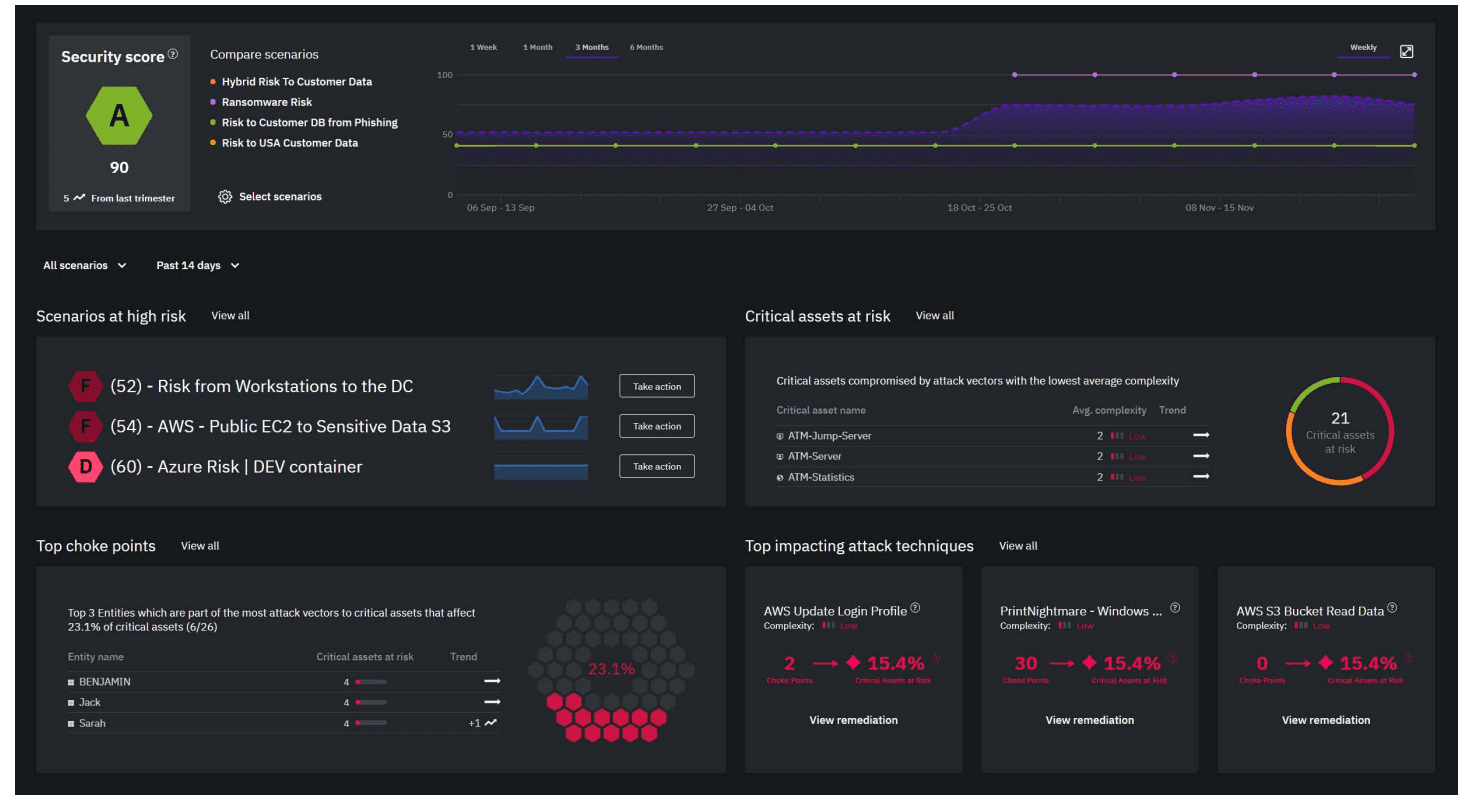The image size is (1478, 806).
Task: Select the 6 Months time range tab
Action: tap(646, 47)
